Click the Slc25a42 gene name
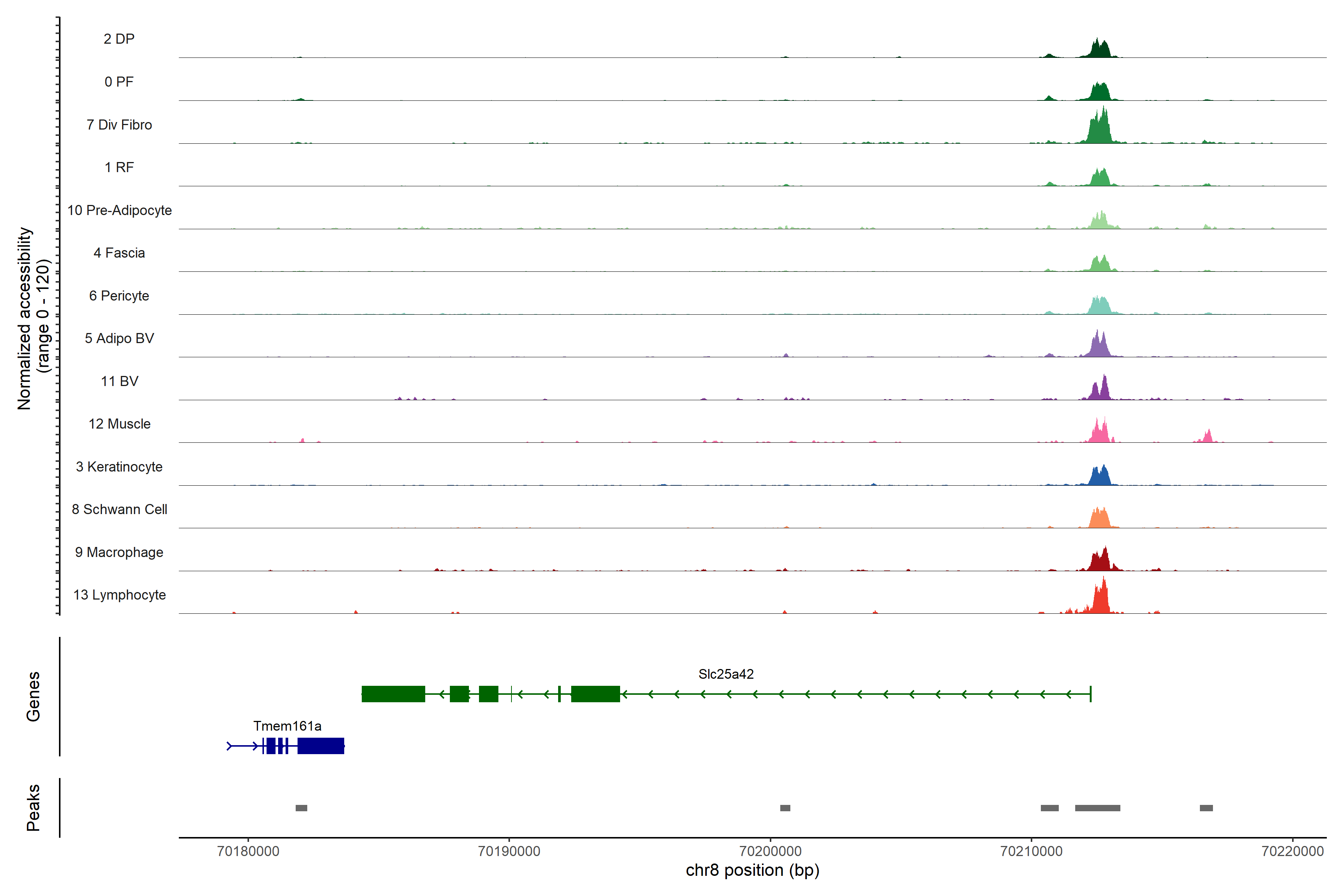 [726, 674]
